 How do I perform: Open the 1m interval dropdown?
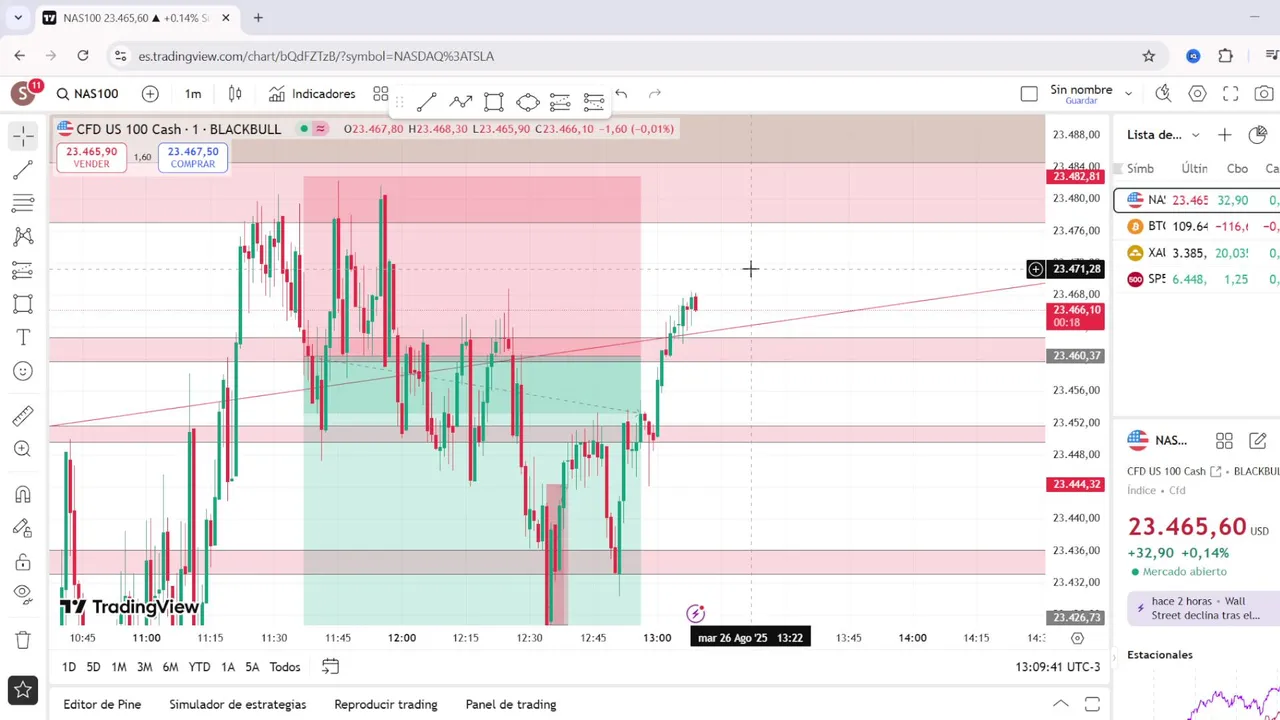click(193, 94)
